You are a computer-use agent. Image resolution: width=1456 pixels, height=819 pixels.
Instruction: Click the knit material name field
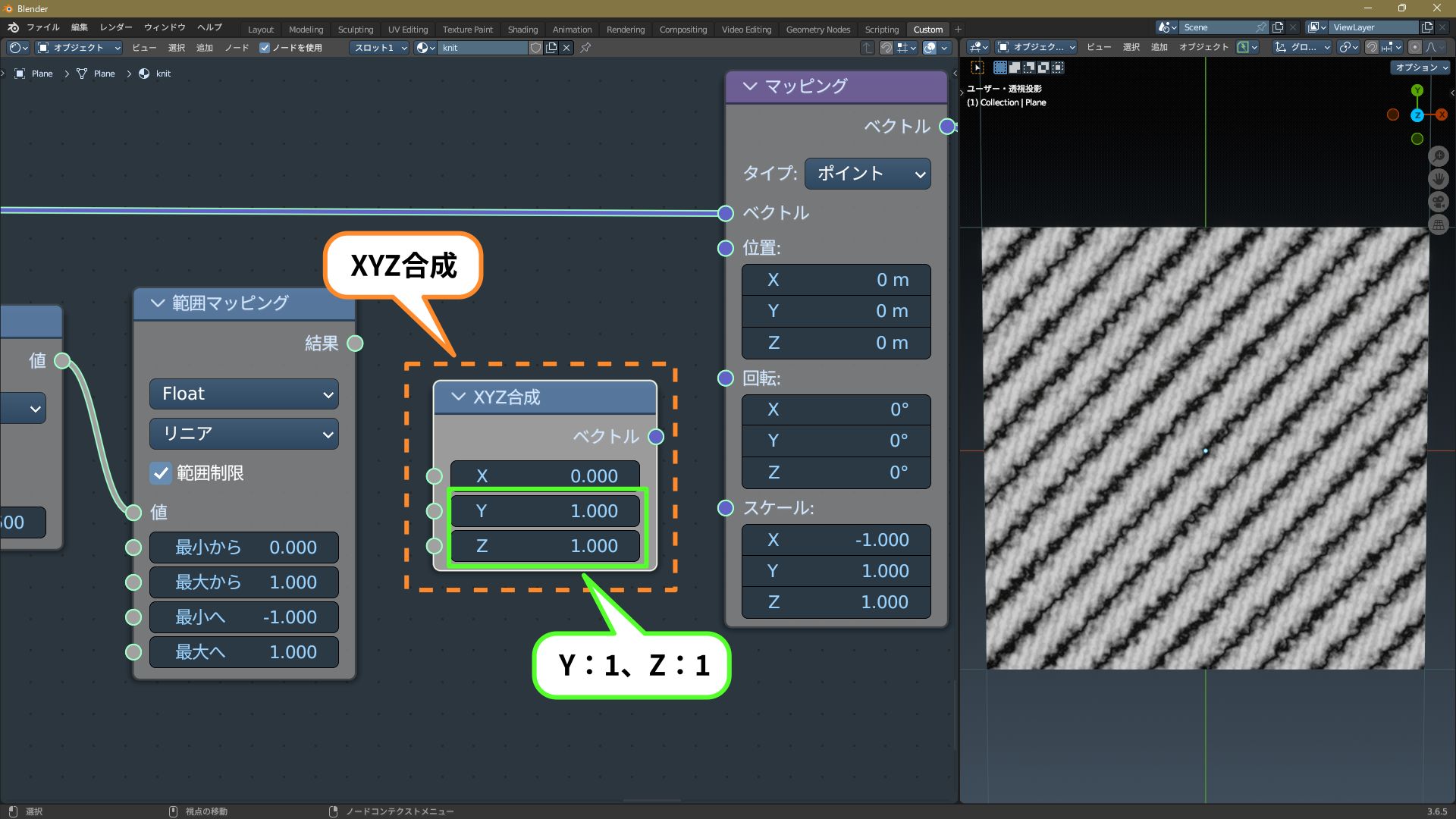point(482,48)
